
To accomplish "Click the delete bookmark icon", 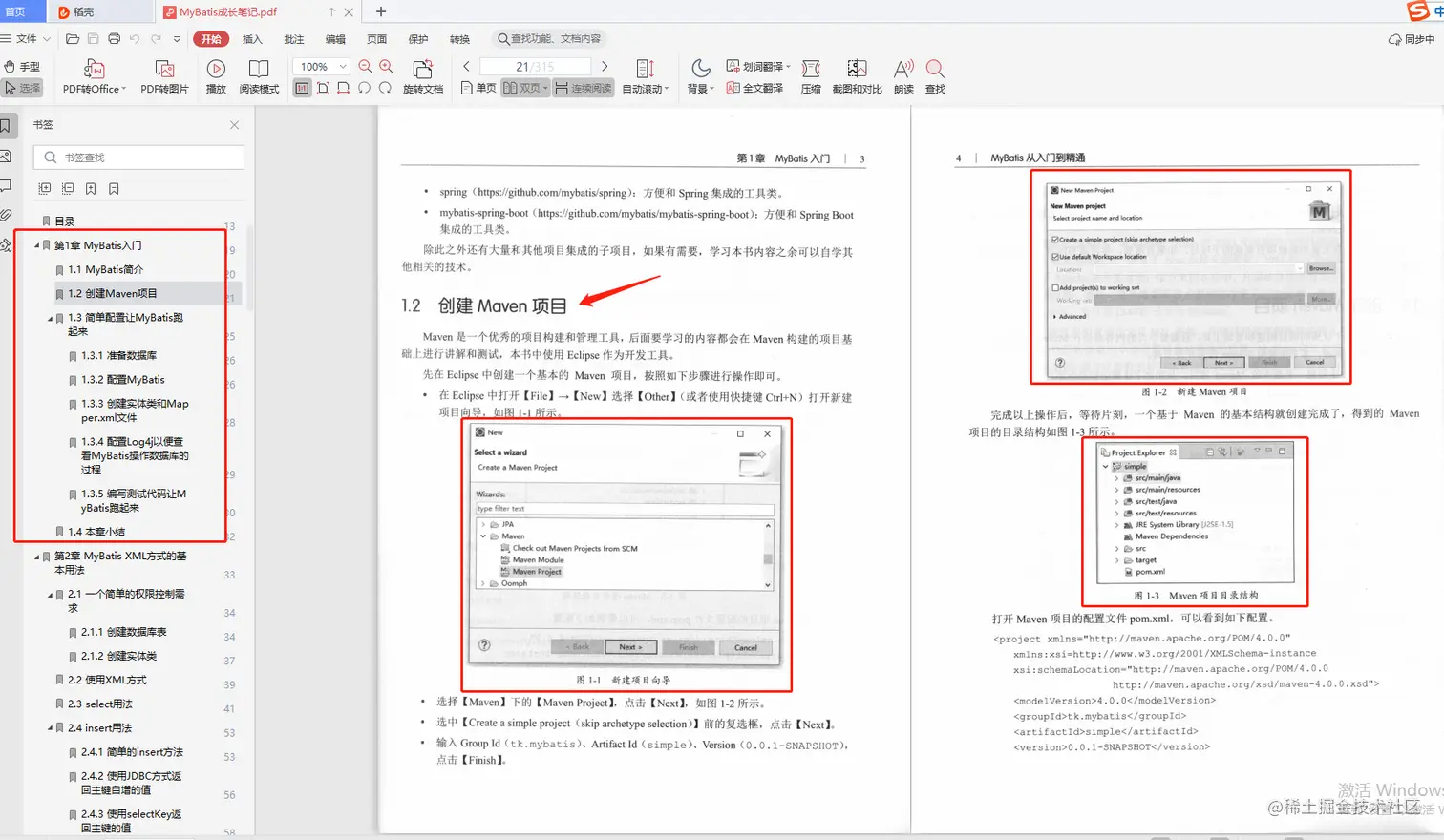I will click(x=114, y=189).
